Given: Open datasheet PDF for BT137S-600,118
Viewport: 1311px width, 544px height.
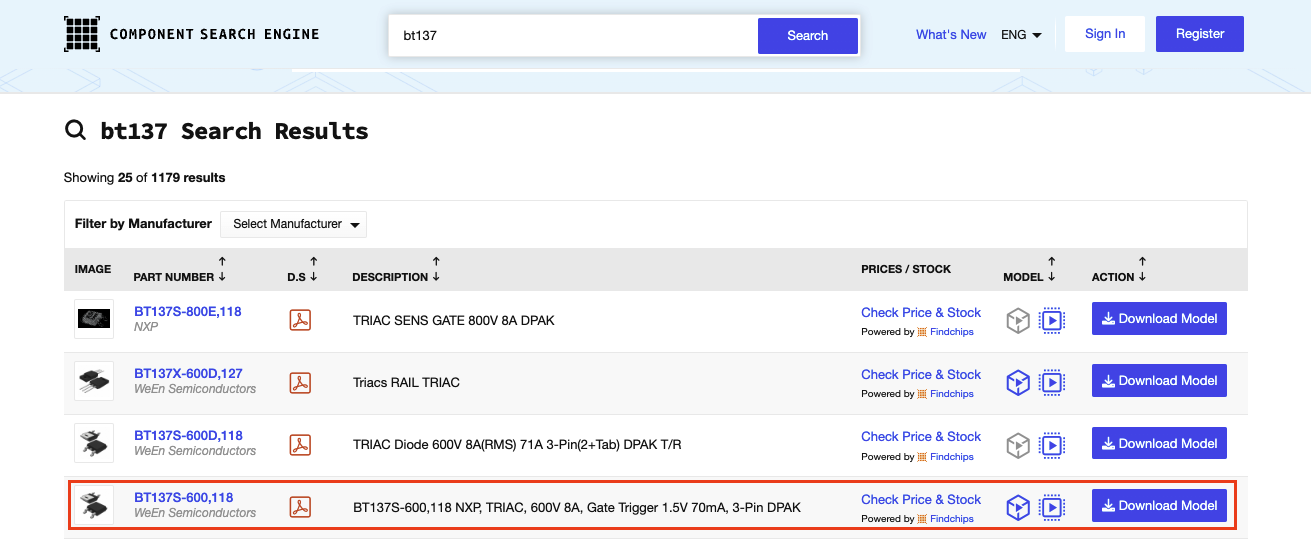Looking at the screenshot, I should tap(300, 507).
